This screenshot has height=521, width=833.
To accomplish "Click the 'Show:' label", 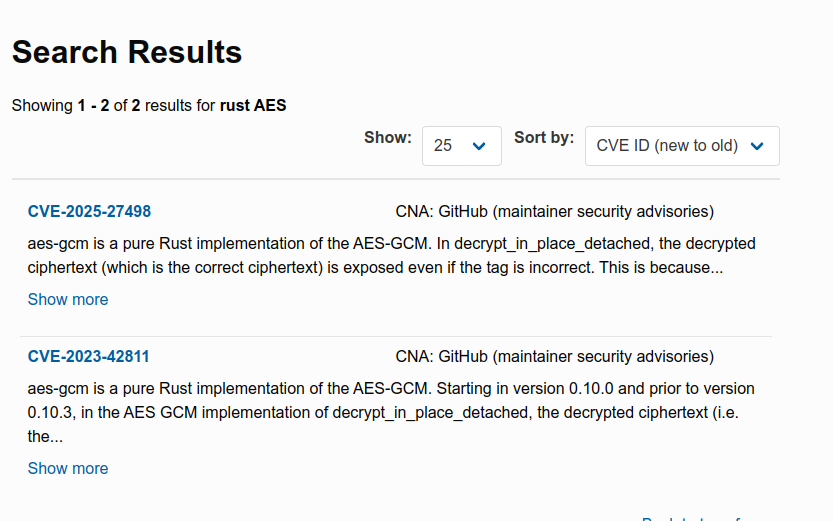I will (x=387, y=137).
